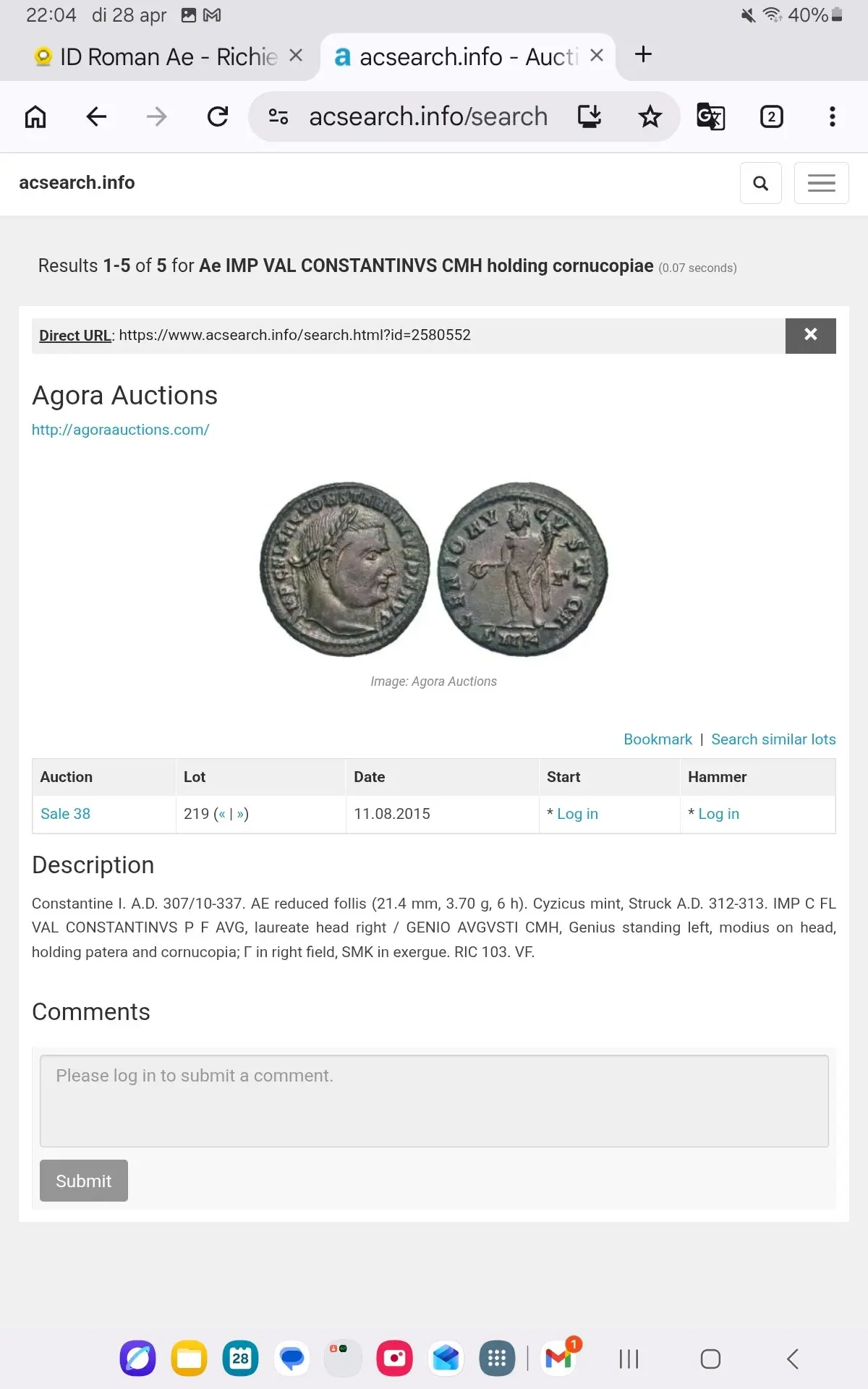
Task: Tap the browser home icon
Action: (x=35, y=116)
